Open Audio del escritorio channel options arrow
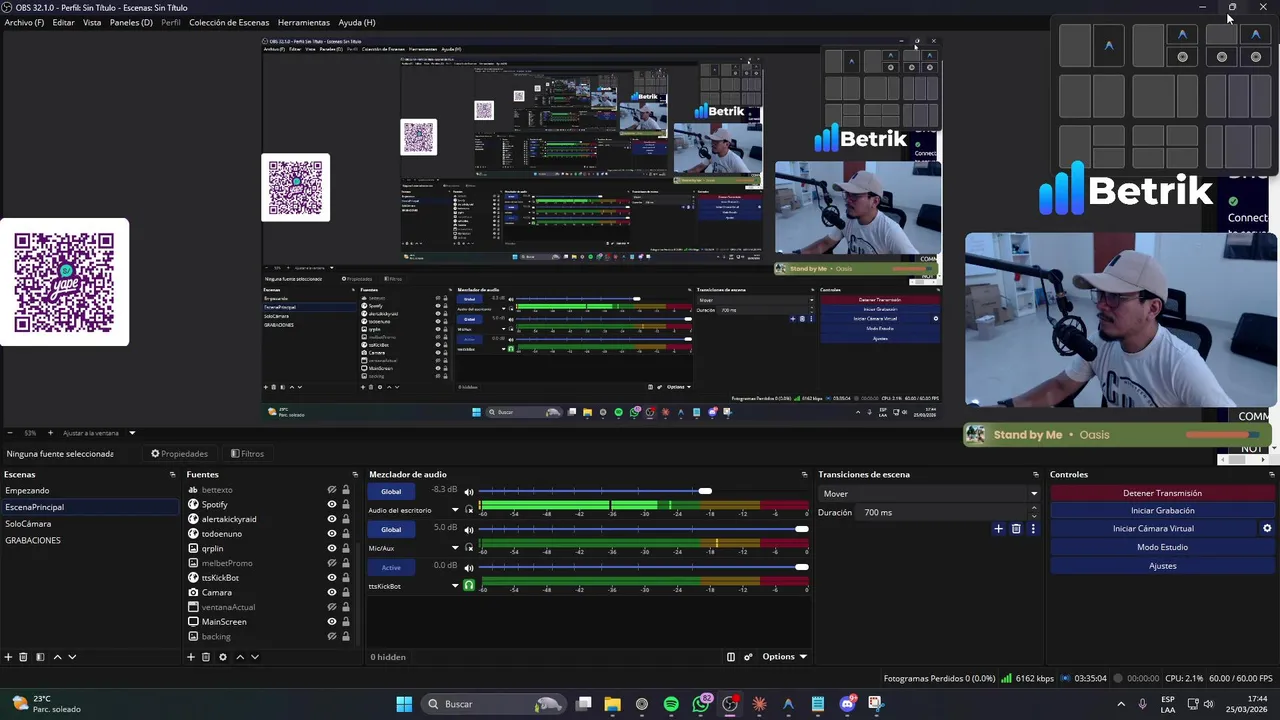The width and height of the screenshot is (1280, 720). pos(455,510)
